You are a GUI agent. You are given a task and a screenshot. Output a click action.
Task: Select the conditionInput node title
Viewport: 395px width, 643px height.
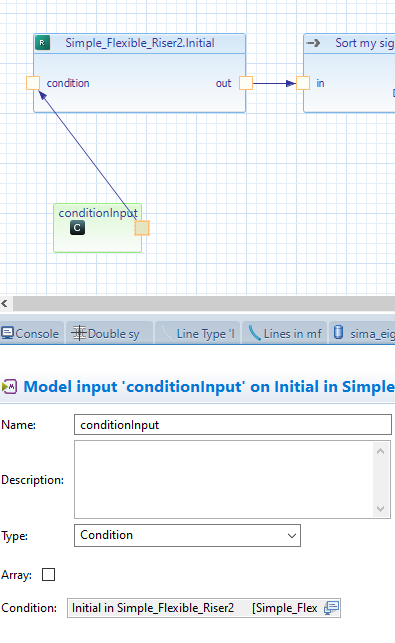coord(98,213)
